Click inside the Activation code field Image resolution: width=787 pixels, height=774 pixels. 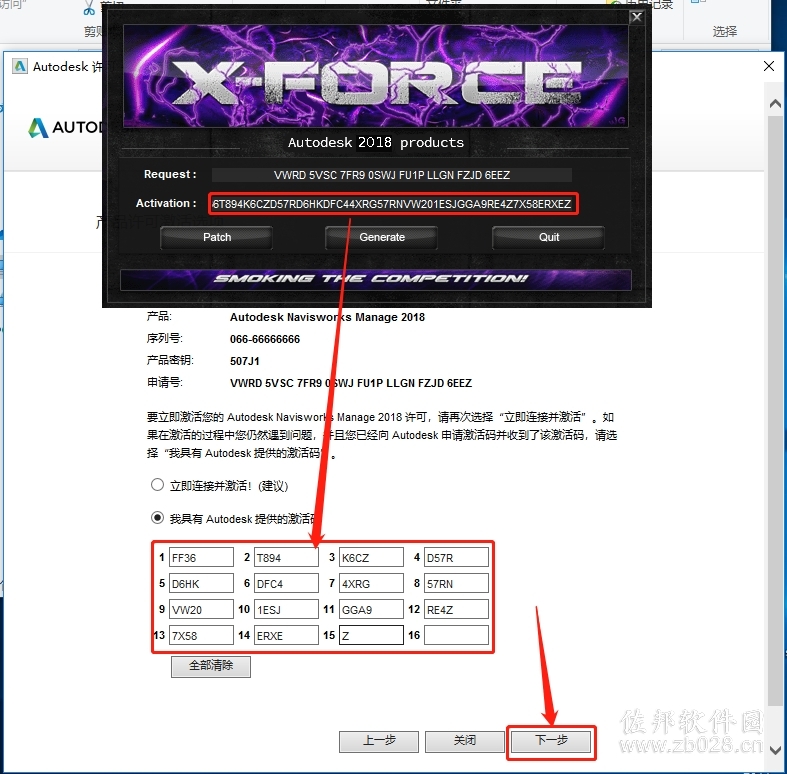point(394,204)
